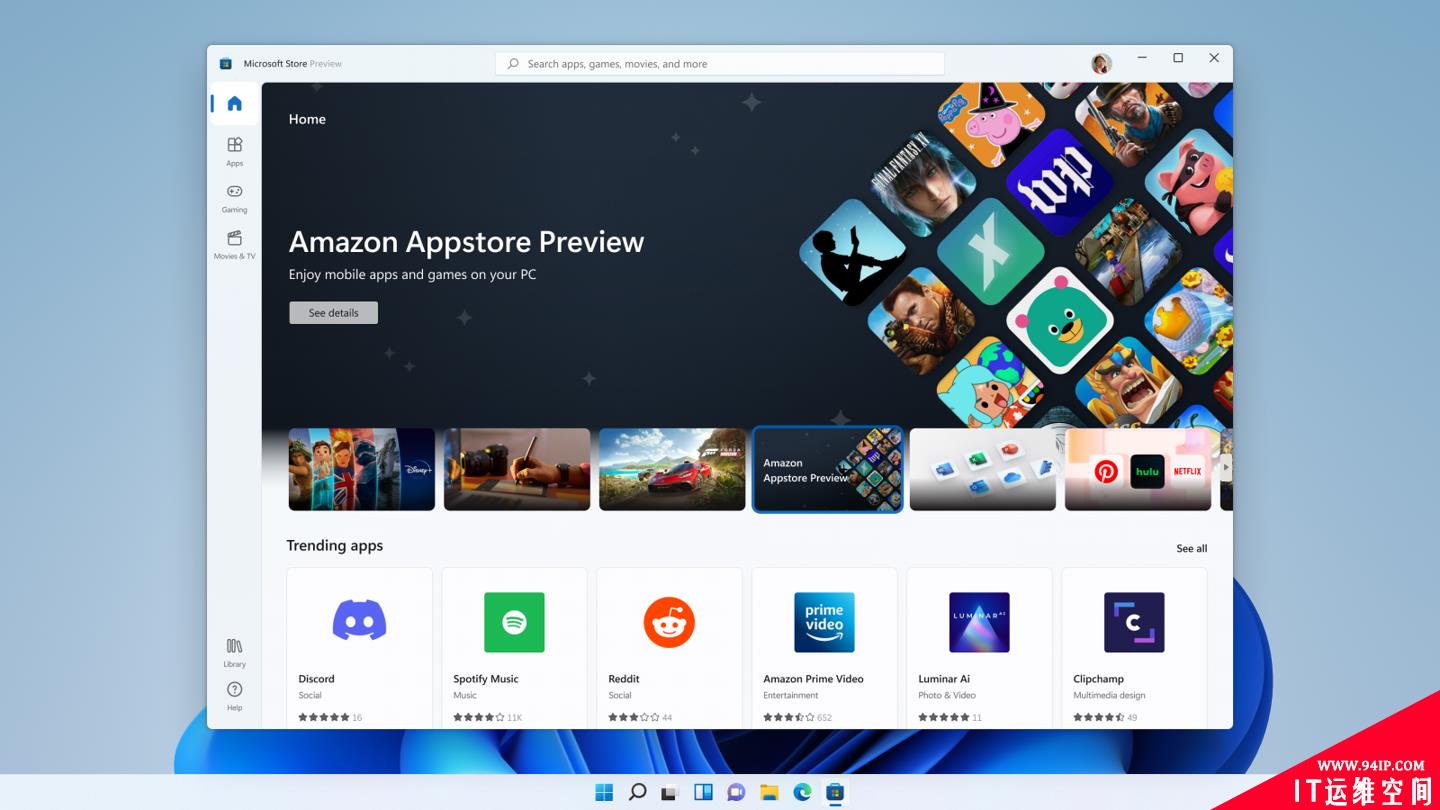Click the Discord app name
The height and width of the screenshot is (810, 1440).
tap(316, 679)
